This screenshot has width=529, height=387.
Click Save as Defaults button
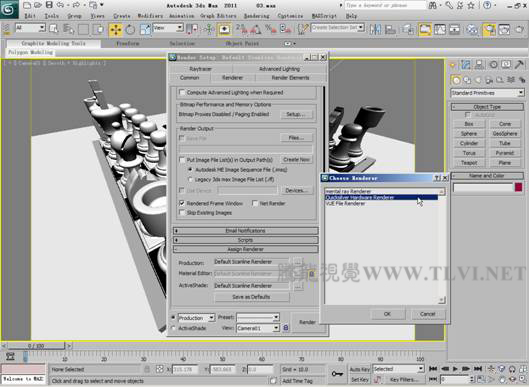pos(251,297)
